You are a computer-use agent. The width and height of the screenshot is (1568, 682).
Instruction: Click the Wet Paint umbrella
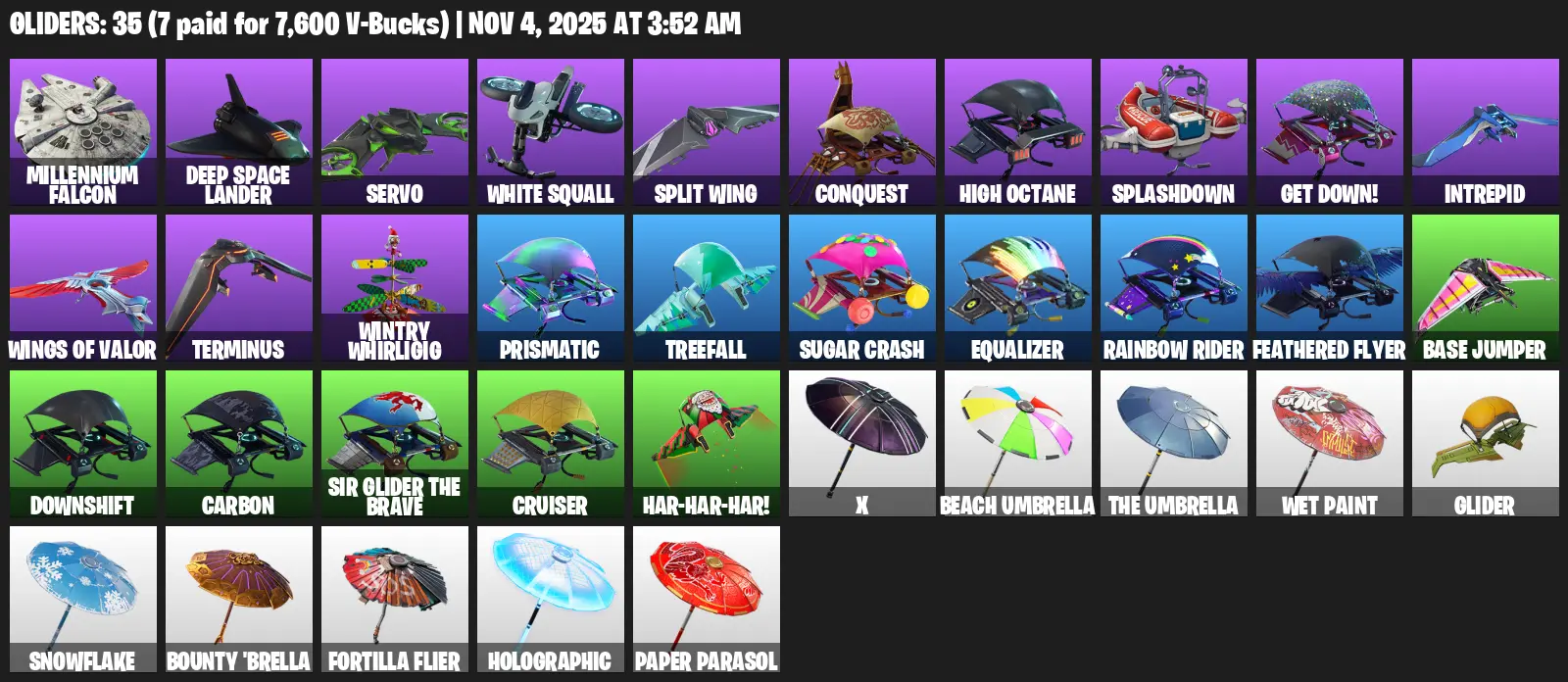[x=1330, y=444]
